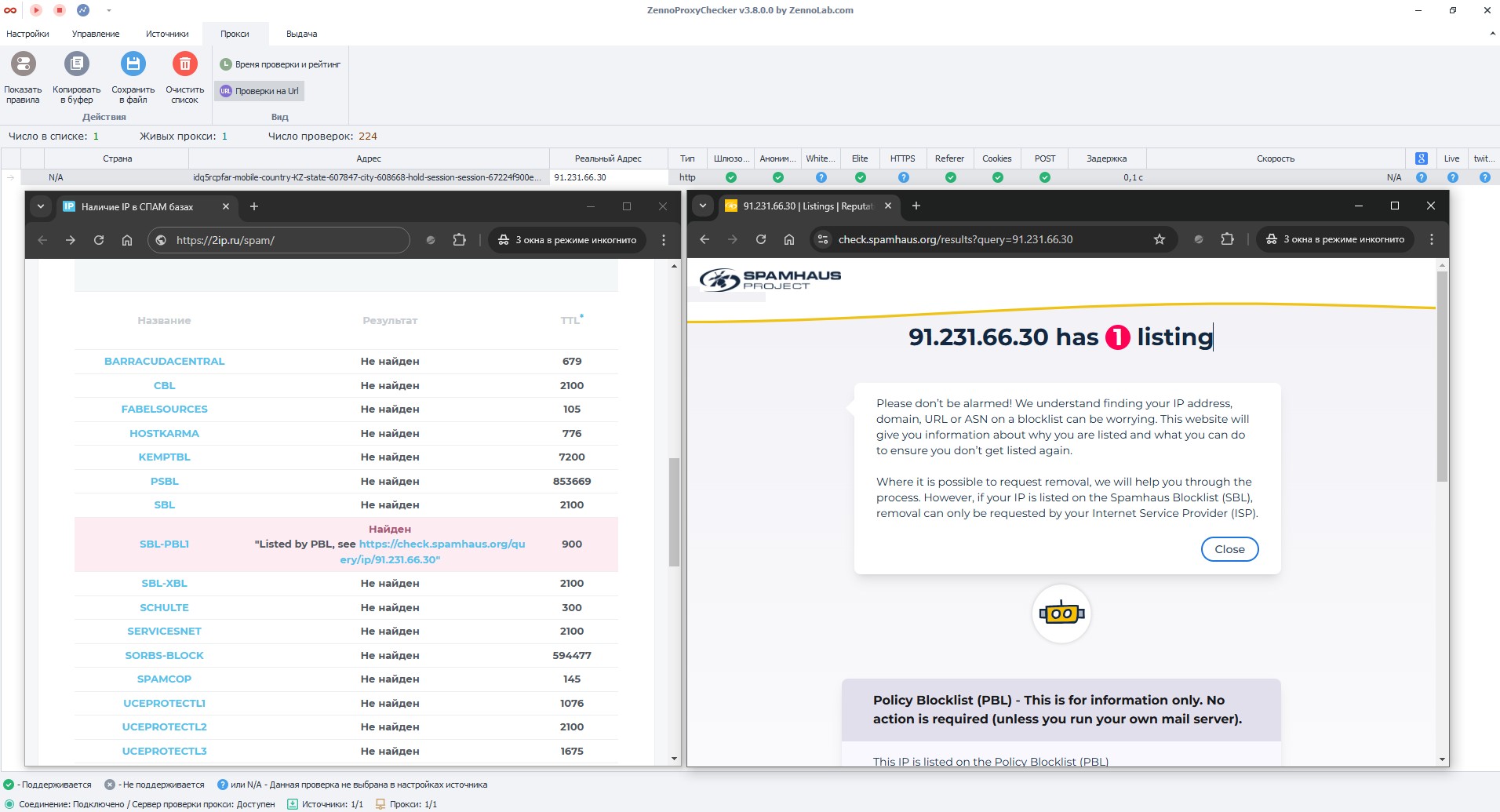Open the statistics chart icon in quick access bar
Image resolution: width=1500 pixels, height=812 pixels.
point(83,10)
